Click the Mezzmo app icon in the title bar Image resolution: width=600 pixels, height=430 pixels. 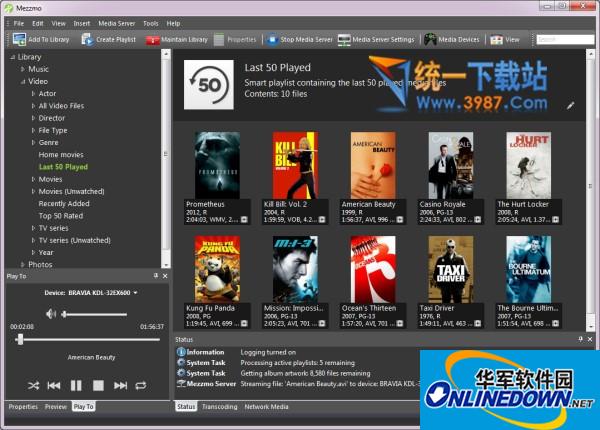tap(9, 8)
